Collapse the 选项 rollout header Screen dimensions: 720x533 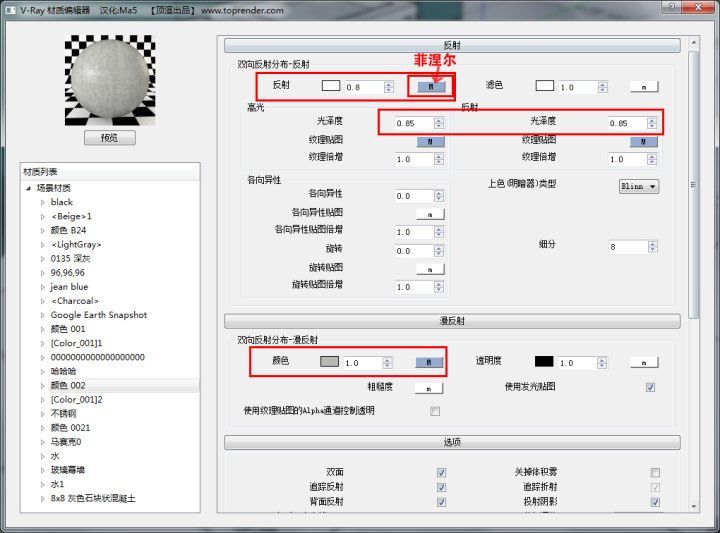point(451,442)
